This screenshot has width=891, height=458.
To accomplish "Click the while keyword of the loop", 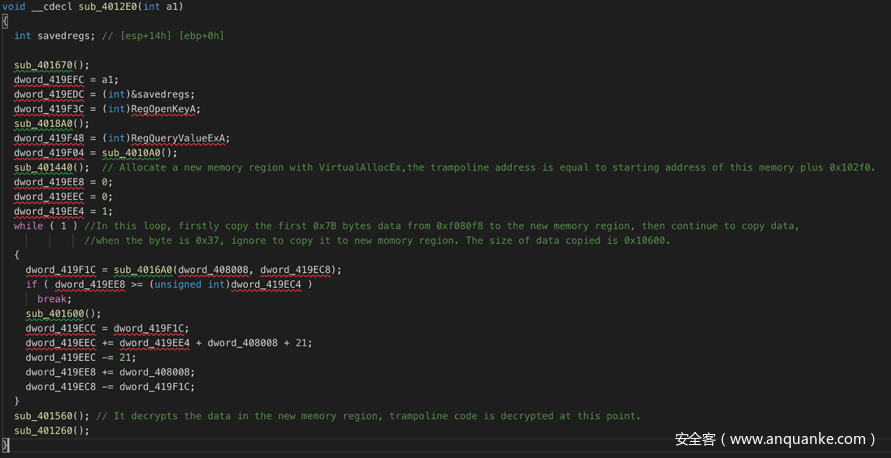I will pyautogui.click(x=28, y=226).
